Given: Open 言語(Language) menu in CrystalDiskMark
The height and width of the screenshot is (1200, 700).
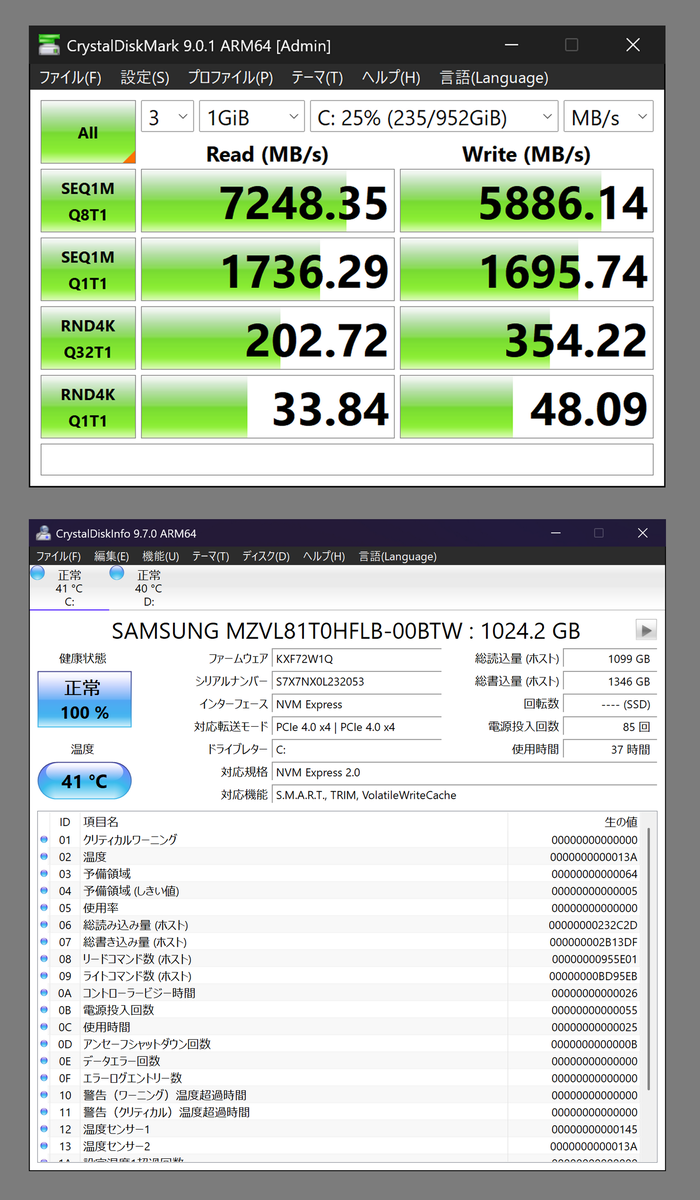Looking at the screenshot, I should tap(494, 78).
